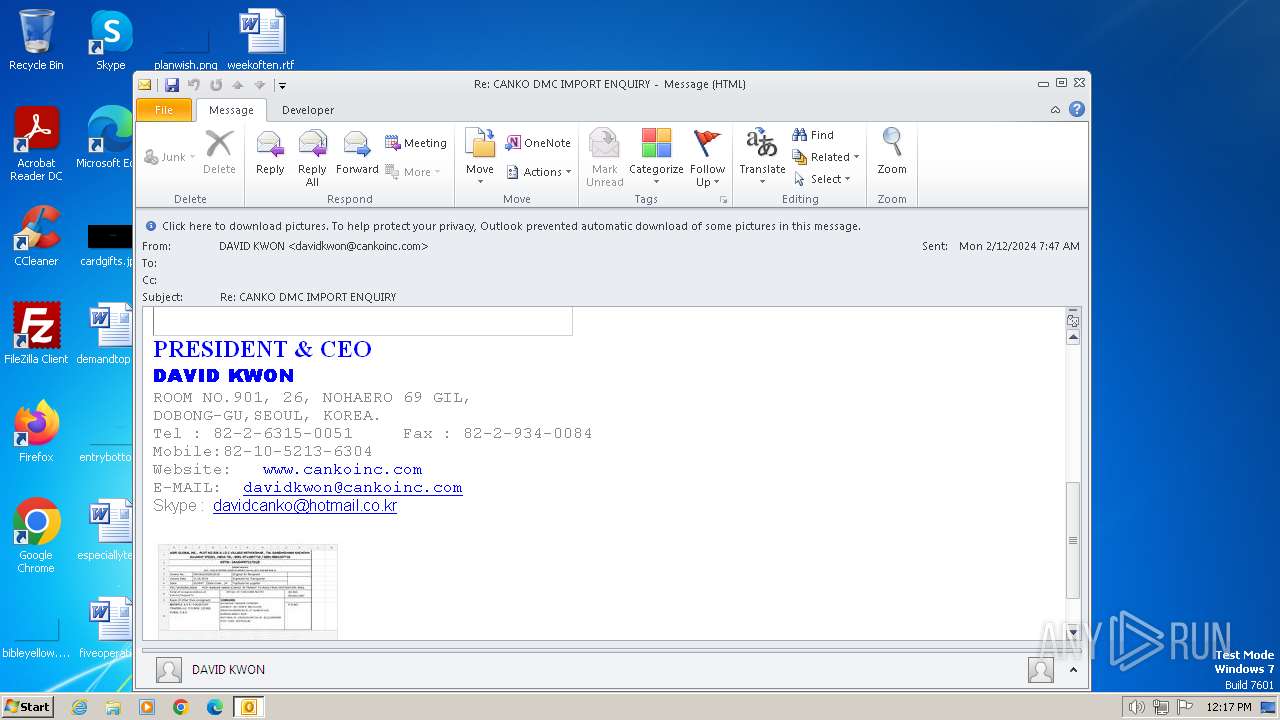Open the Start menu
This screenshot has width=1280, height=720.
pyautogui.click(x=27, y=706)
